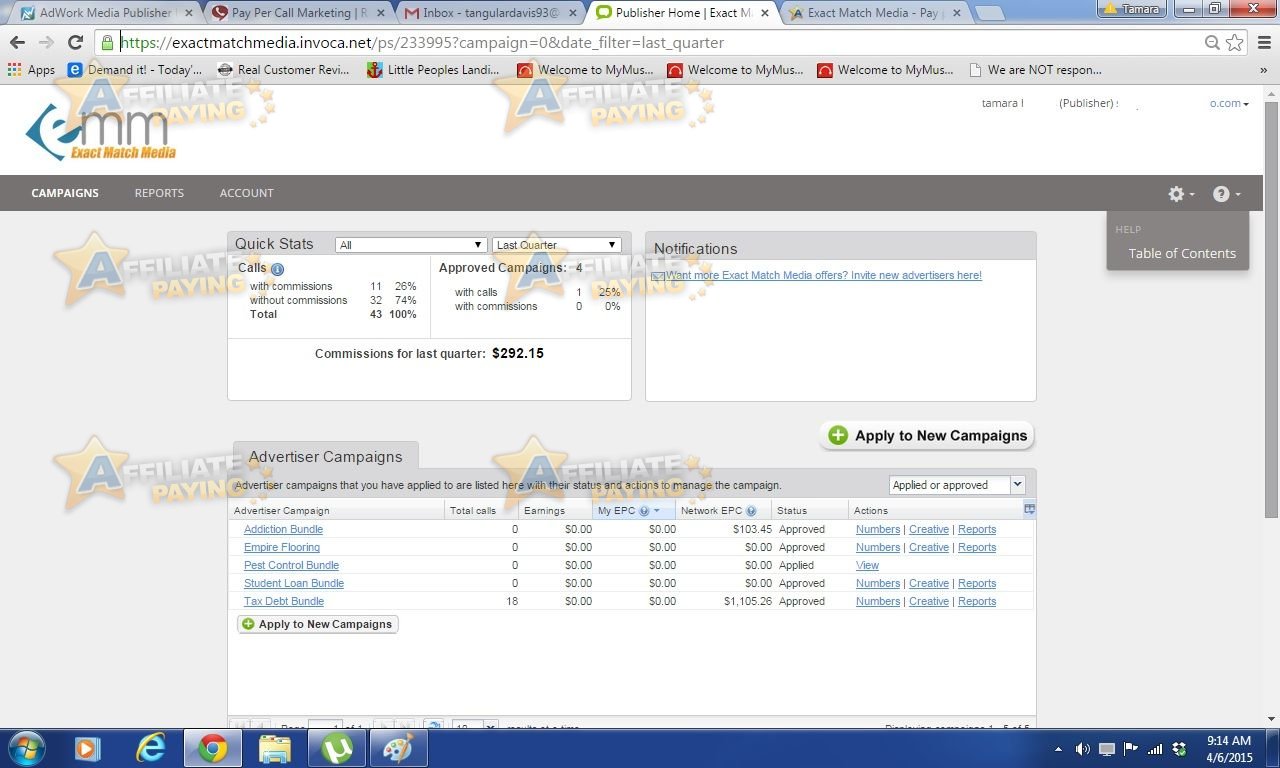Image resolution: width=1280 pixels, height=768 pixels.
Task: Click the Exact Match Media logo
Action: [x=100, y=131]
